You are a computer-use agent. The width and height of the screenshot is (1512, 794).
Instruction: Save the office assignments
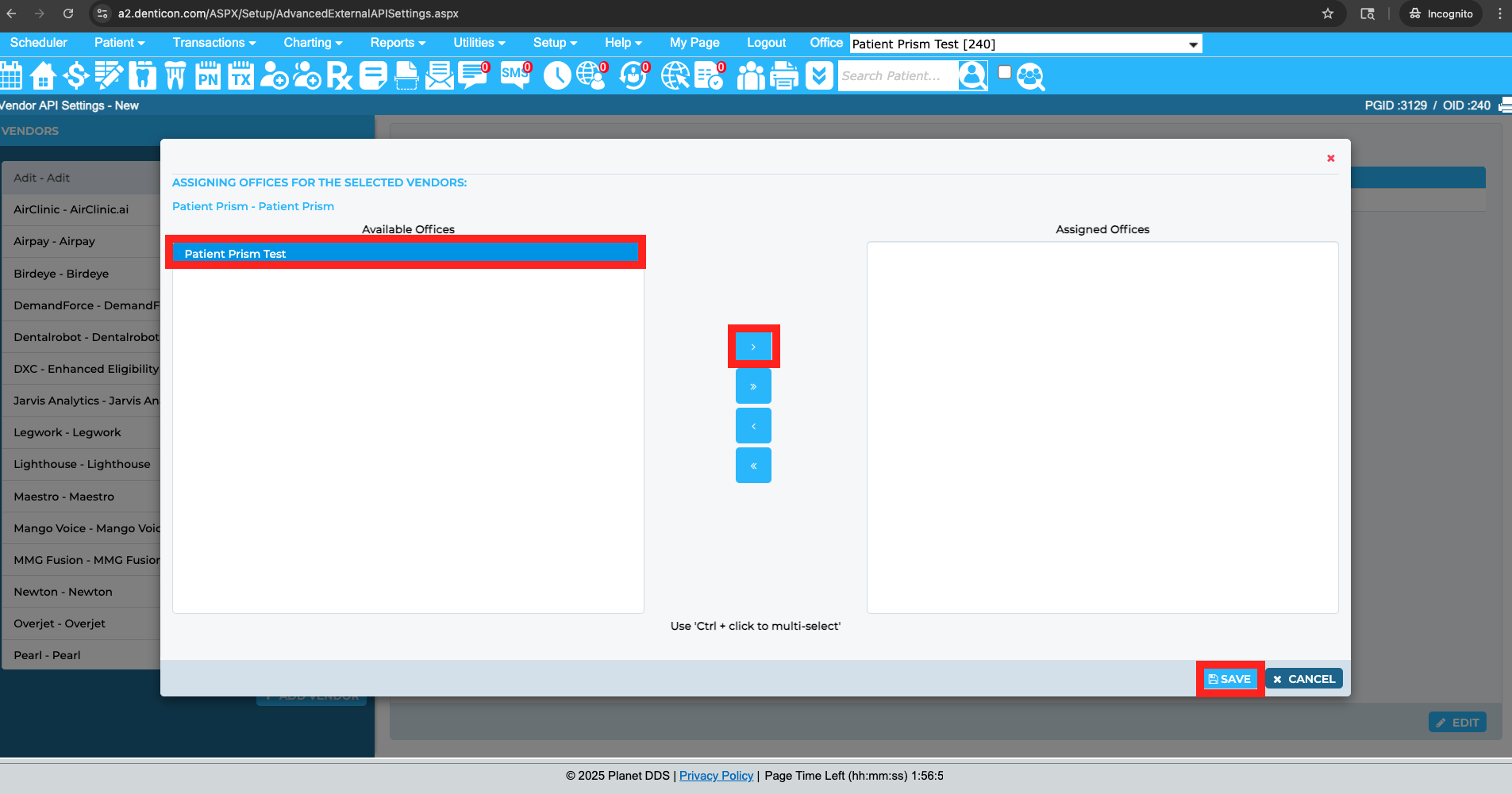click(1229, 679)
